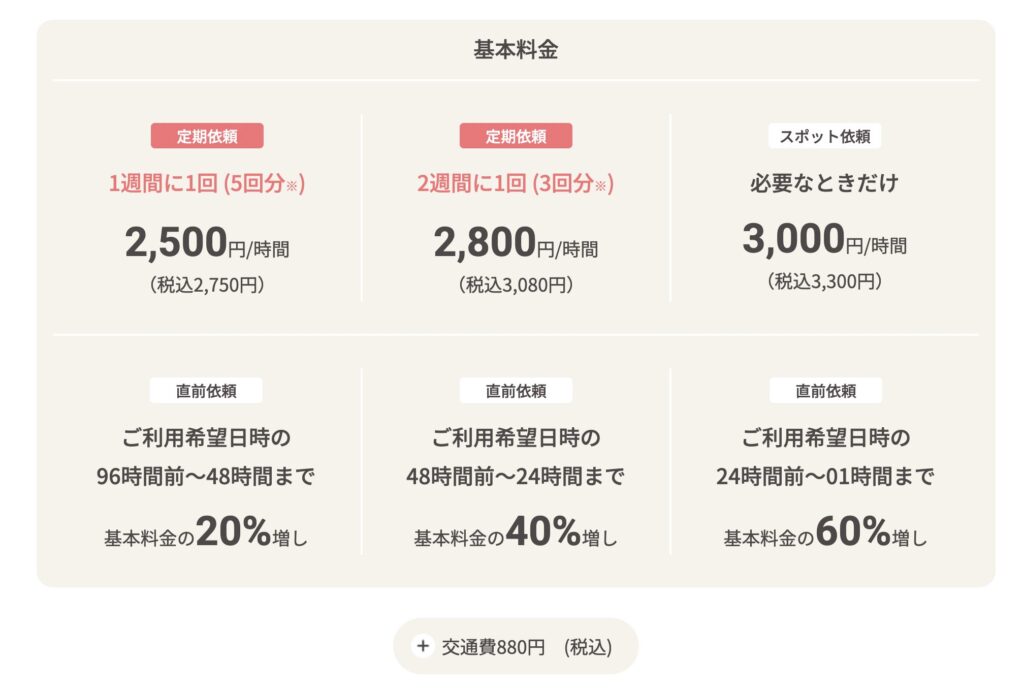Image resolution: width=1024 pixels, height=693 pixels.
Task: Click the 交通費880円 (税込) pill text
Action: pyautogui.click(x=528, y=647)
